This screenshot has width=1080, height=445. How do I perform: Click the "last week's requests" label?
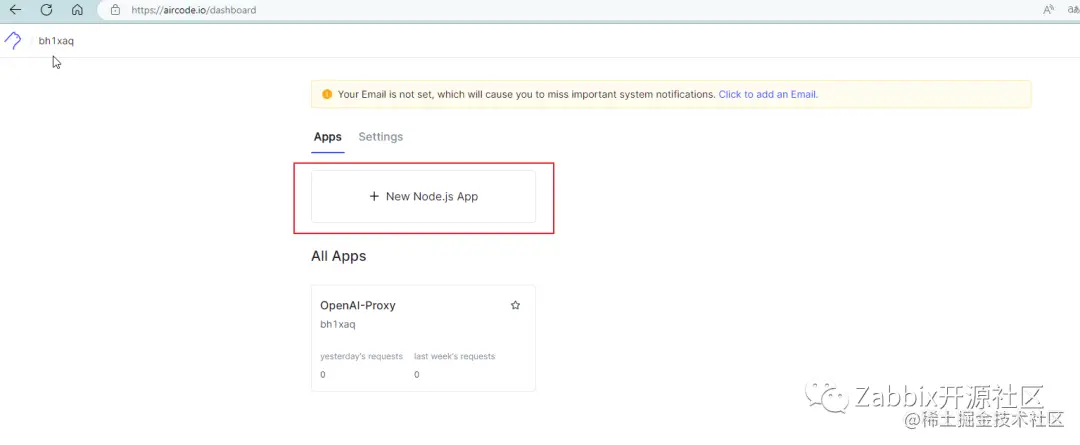455,356
